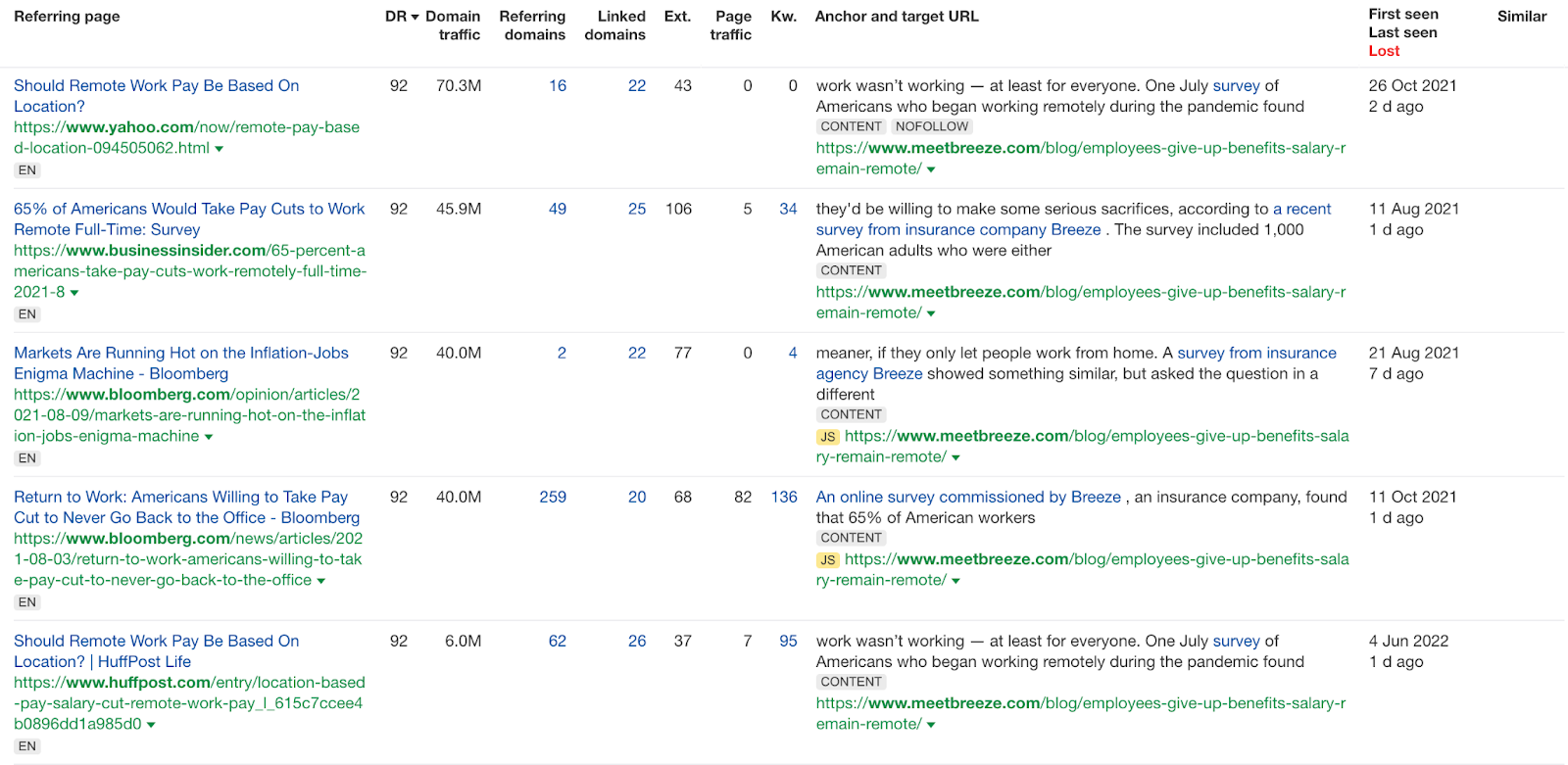
Task: Expand target URL dropdown in Bloomberg opinion row
Action: [955, 457]
